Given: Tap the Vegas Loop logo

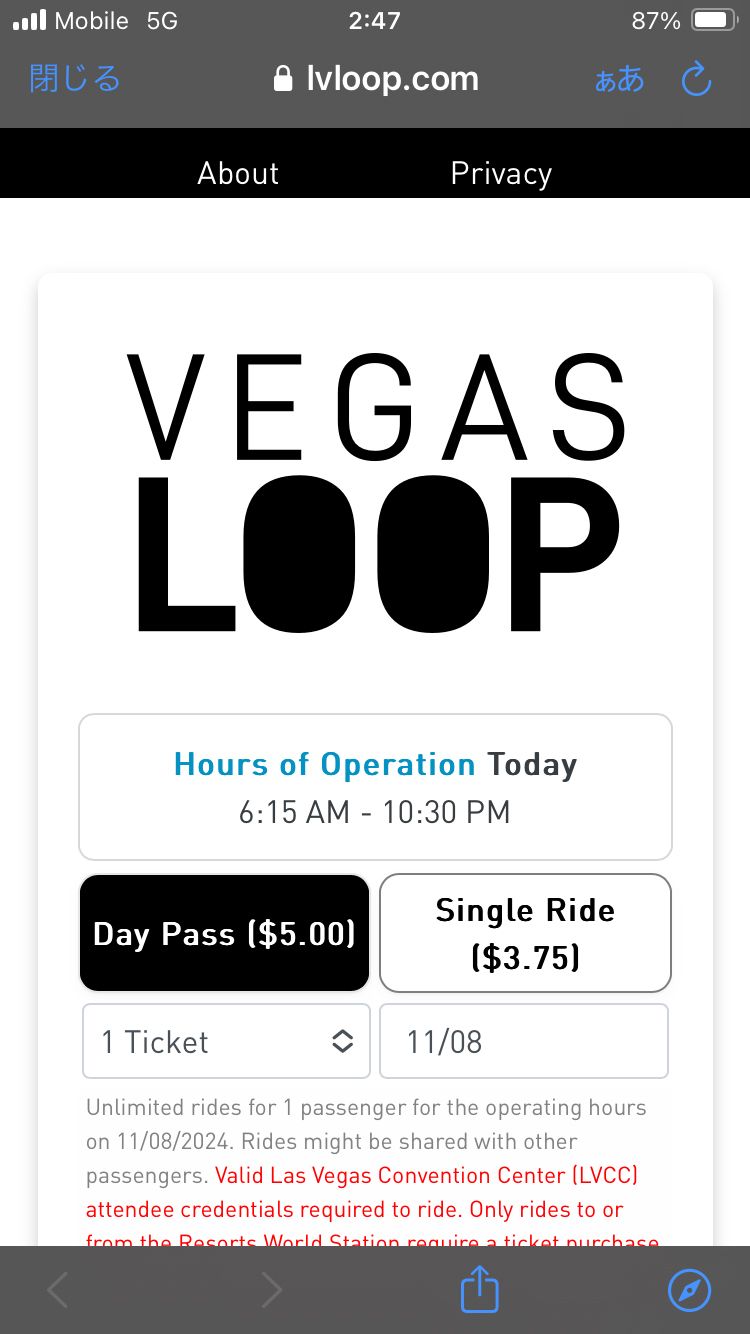Looking at the screenshot, I should pyautogui.click(x=375, y=494).
